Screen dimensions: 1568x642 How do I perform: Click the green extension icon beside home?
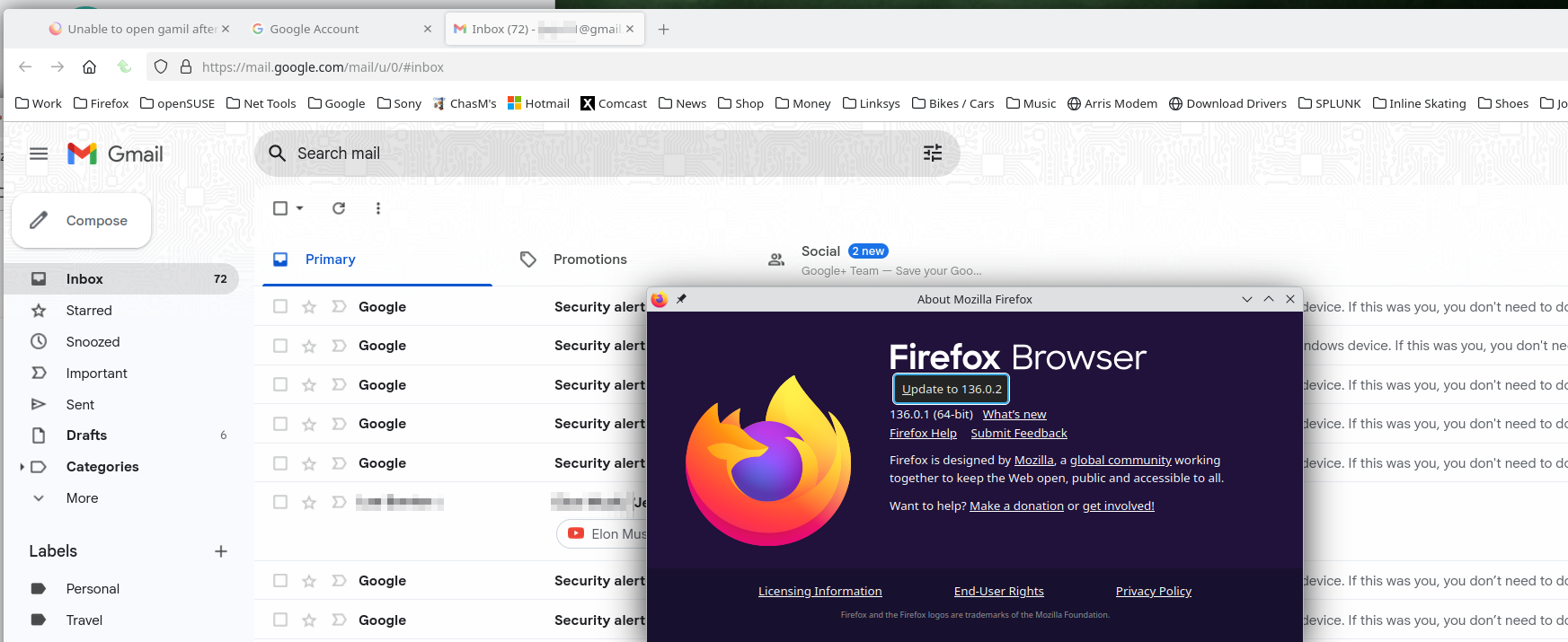(124, 66)
